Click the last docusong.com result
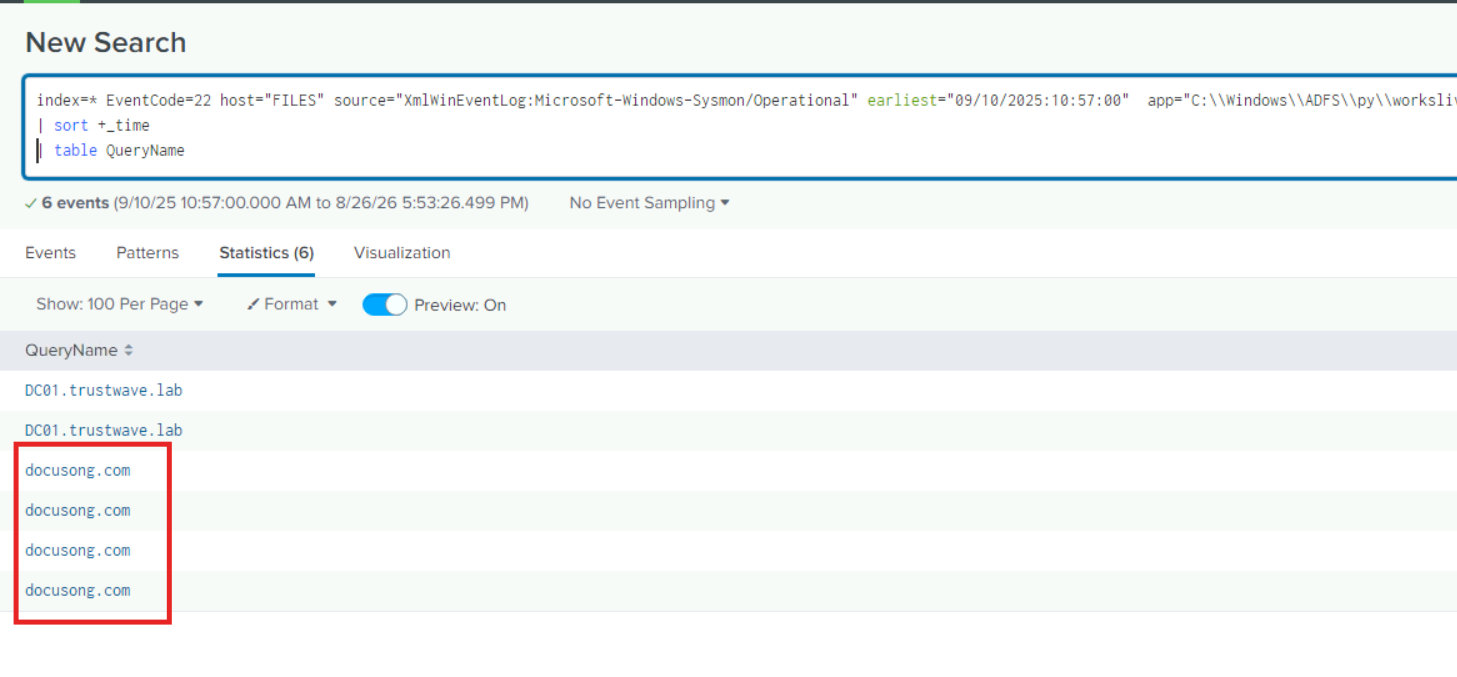This screenshot has width=1457, height=677. tap(78, 590)
